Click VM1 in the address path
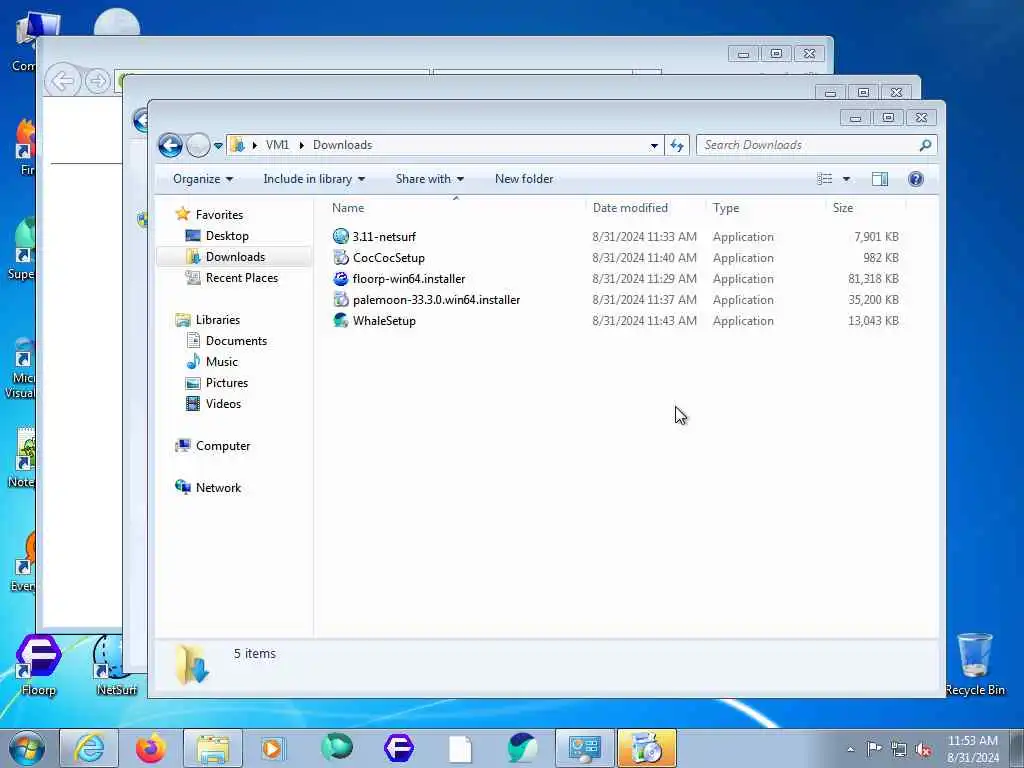This screenshot has width=1024, height=768. [277, 145]
